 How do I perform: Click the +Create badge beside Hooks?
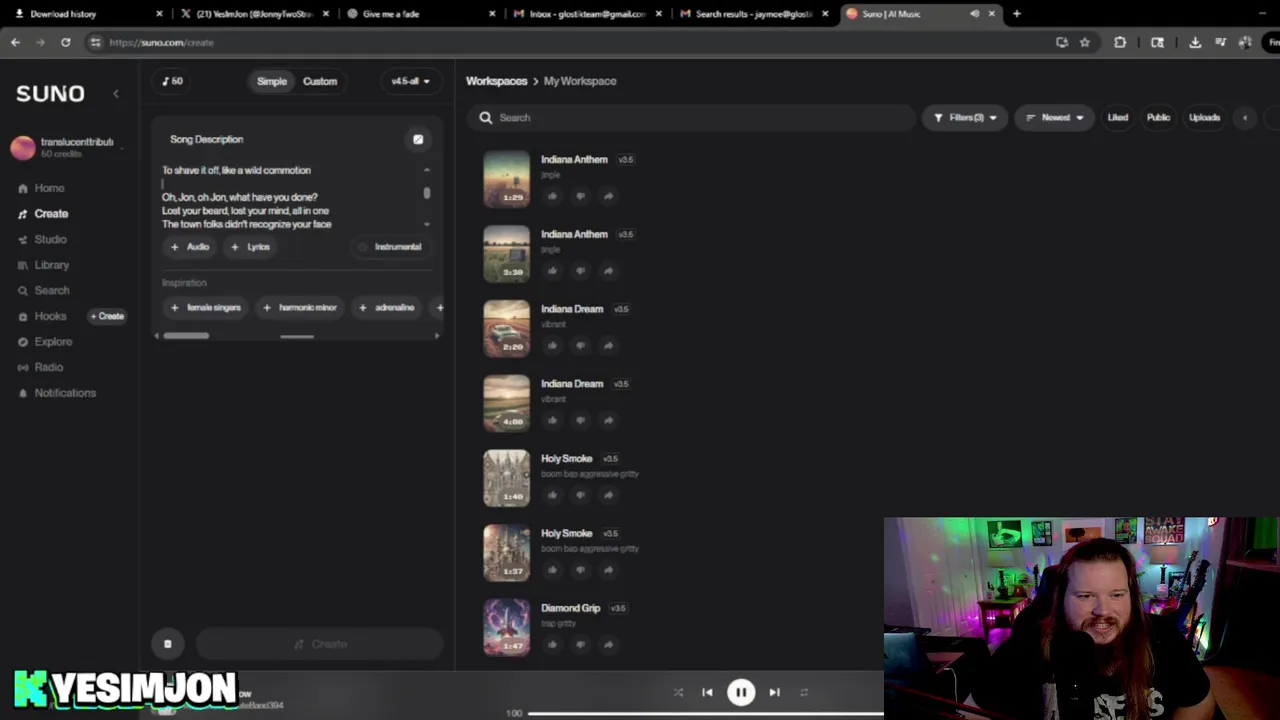108,316
